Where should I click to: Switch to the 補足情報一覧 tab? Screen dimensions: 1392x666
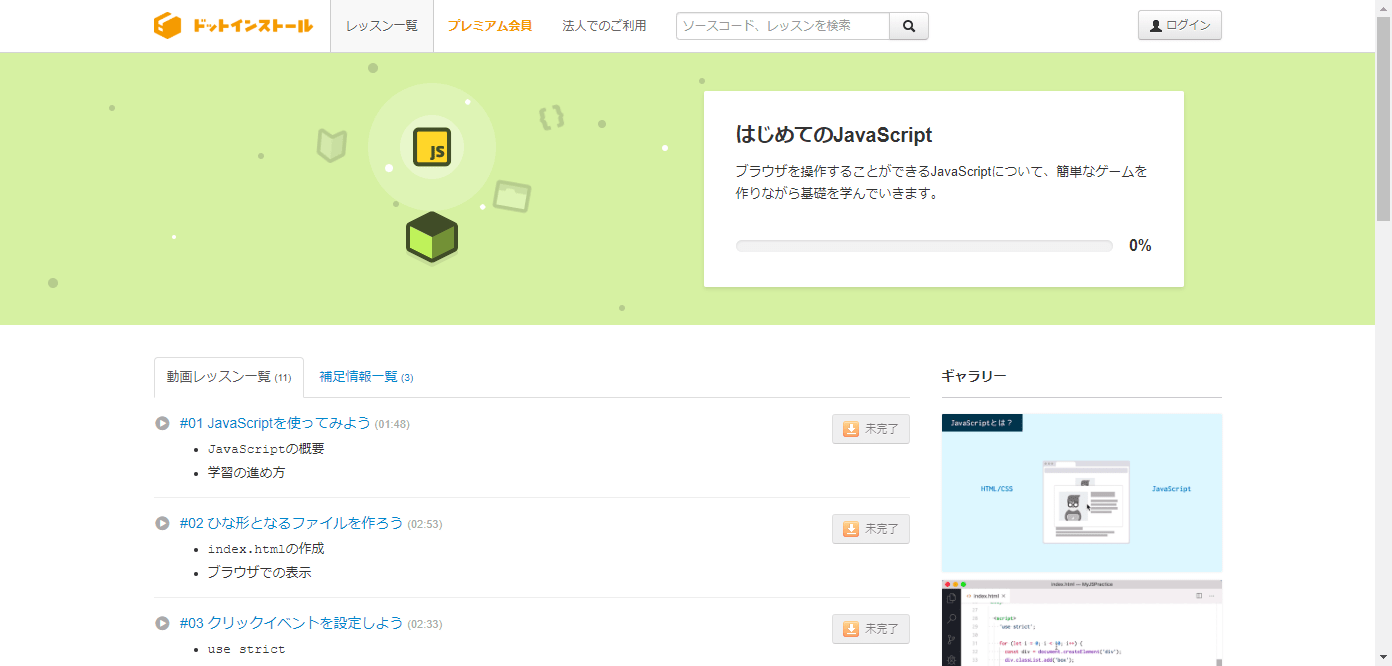pyautogui.click(x=366, y=376)
